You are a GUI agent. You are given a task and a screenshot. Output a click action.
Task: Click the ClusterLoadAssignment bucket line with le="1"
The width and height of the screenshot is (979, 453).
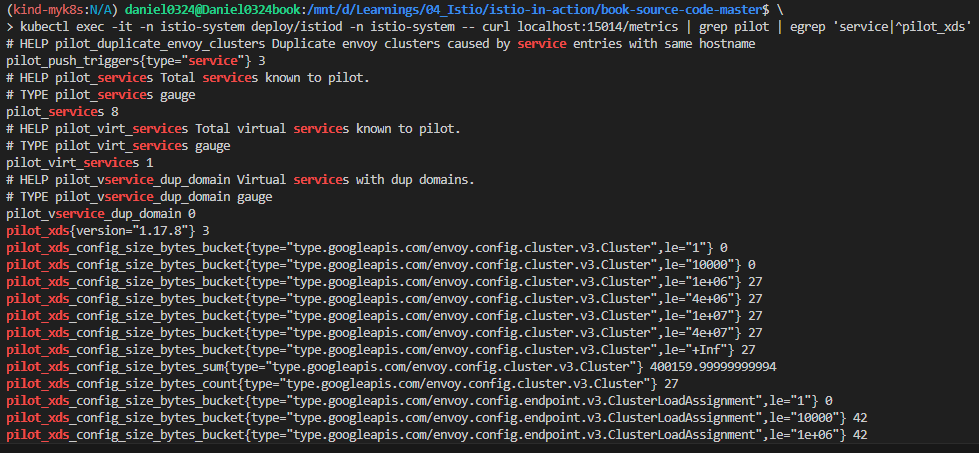pyautogui.click(x=419, y=401)
